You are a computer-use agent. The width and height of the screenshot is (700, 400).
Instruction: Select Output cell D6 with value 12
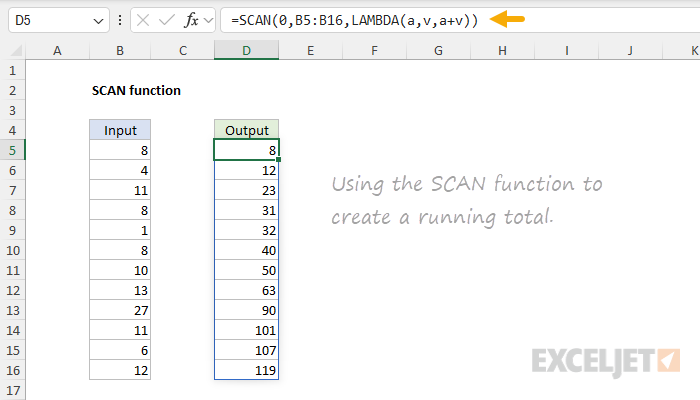246,170
